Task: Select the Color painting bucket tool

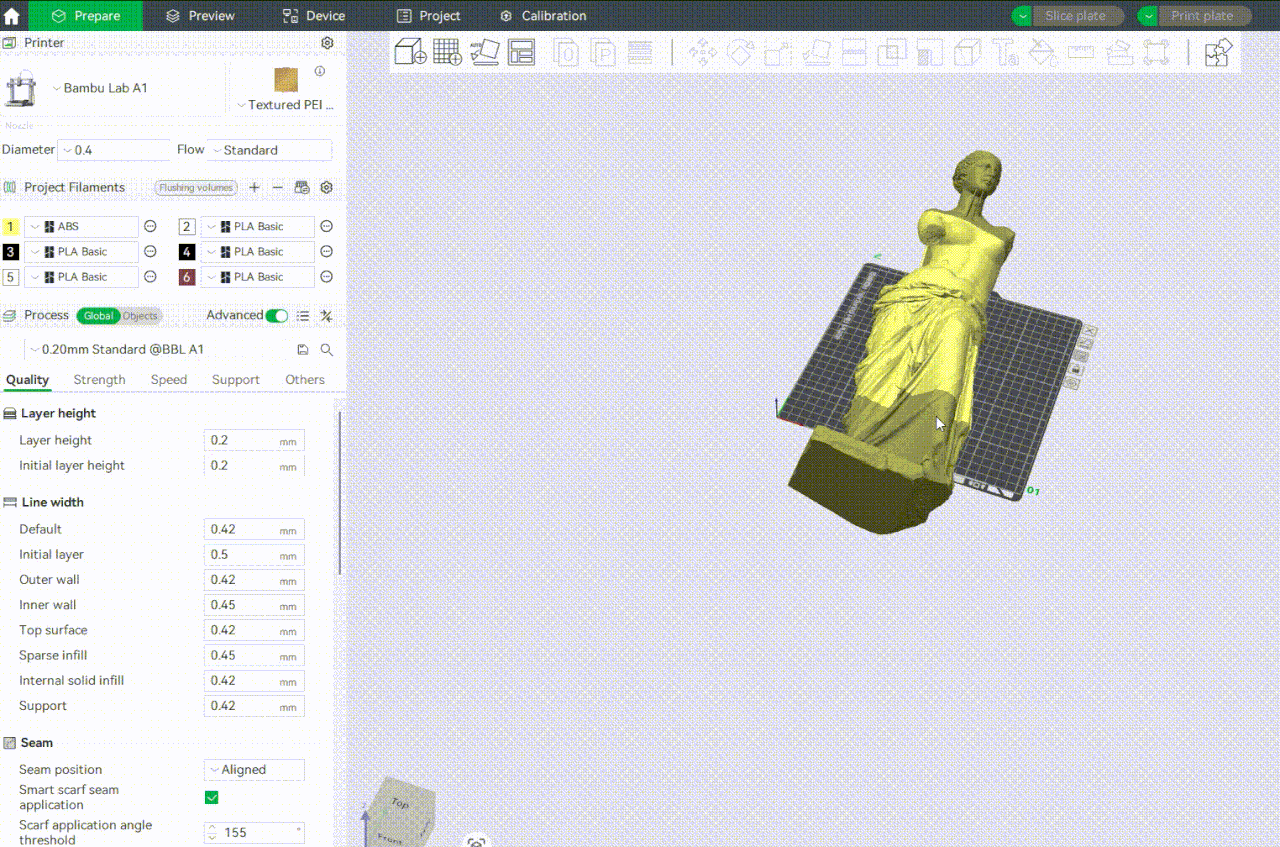Action: (x=1043, y=52)
